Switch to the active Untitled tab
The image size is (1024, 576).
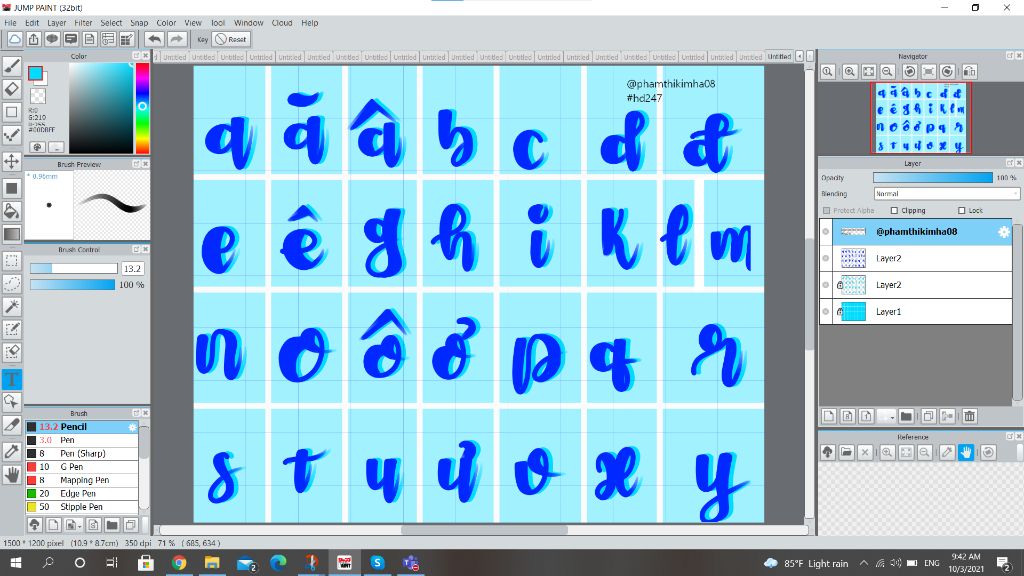click(779, 57)
